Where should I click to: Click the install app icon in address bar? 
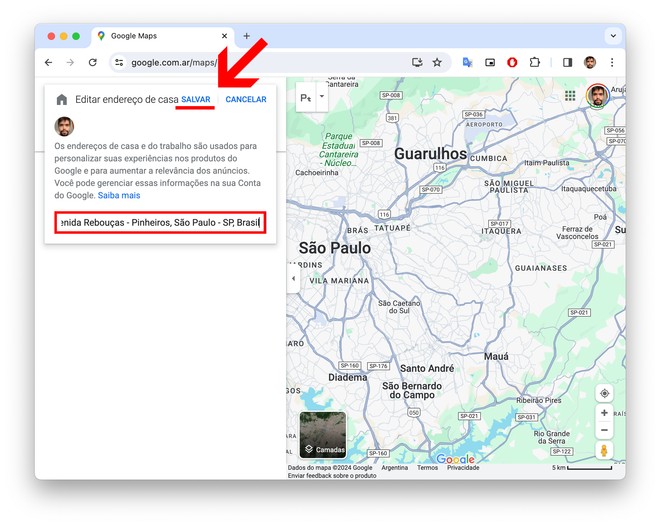[417, 62]
